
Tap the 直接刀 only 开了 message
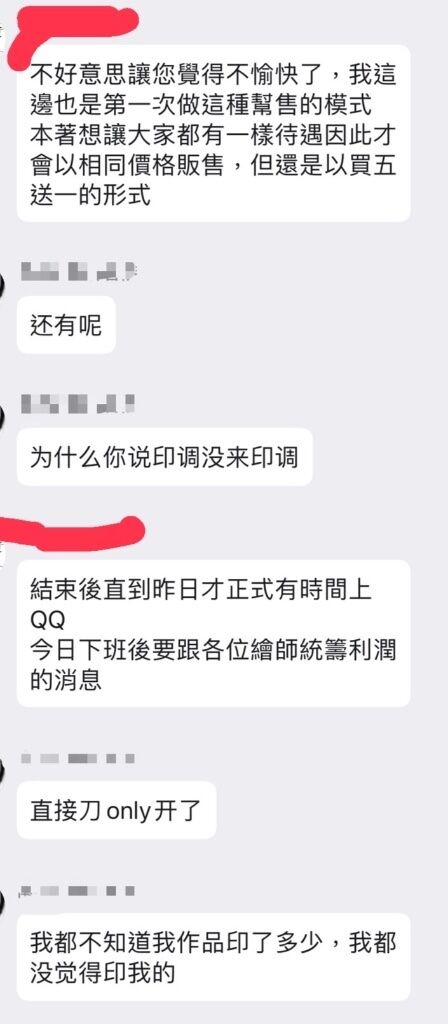(116, 810)
